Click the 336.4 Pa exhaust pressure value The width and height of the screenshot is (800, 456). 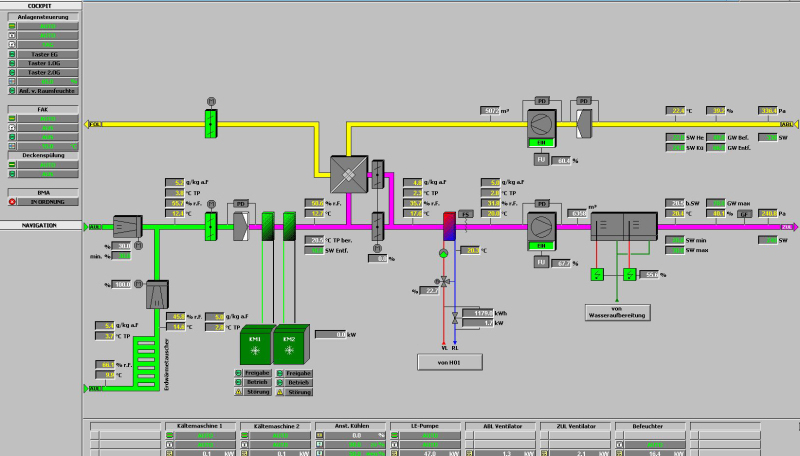pyautogui.click(x=767, y=110)
